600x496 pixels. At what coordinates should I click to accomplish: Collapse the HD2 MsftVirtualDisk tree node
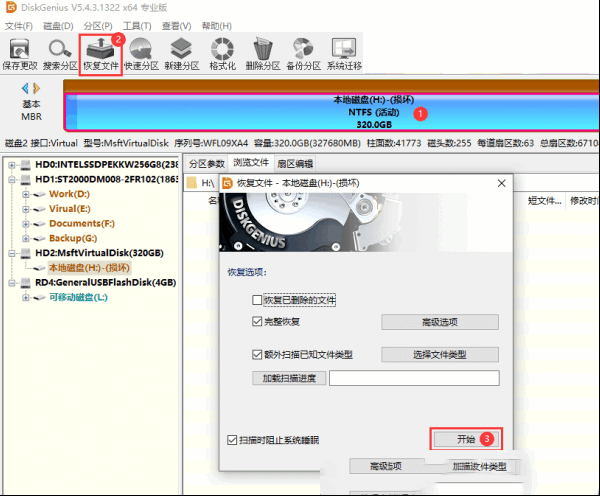point(12,253)
